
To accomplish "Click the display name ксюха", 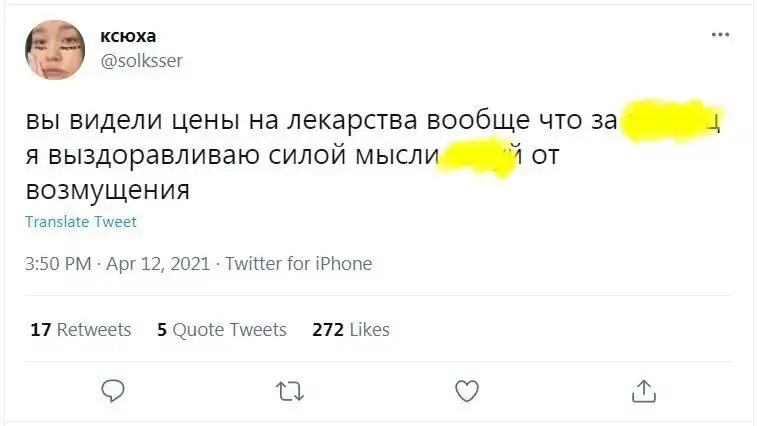I will click(128, 37).
